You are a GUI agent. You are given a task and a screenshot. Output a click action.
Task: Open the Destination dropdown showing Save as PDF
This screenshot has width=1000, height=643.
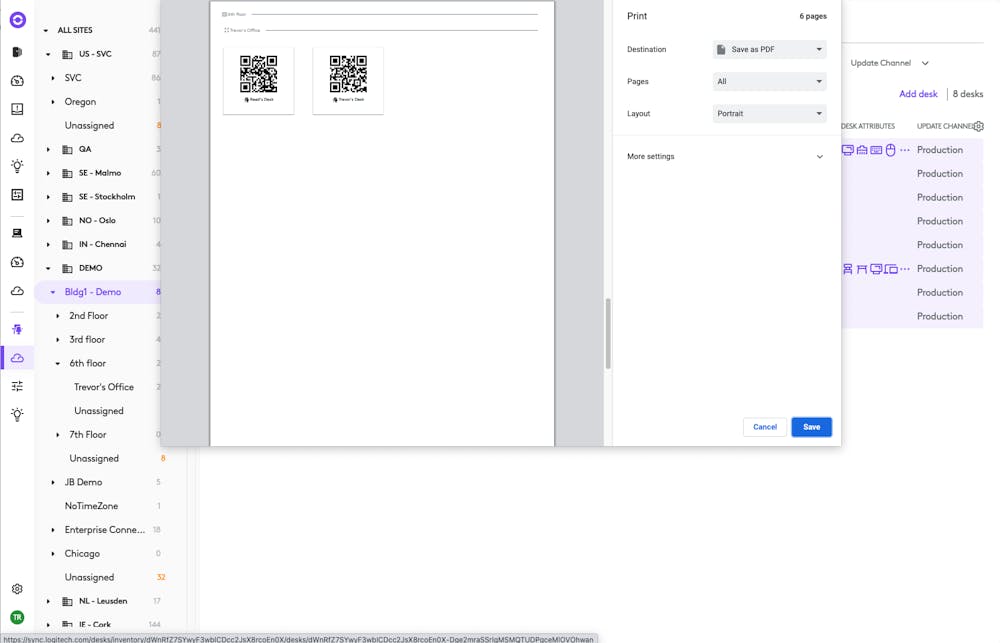pos(768,49)
